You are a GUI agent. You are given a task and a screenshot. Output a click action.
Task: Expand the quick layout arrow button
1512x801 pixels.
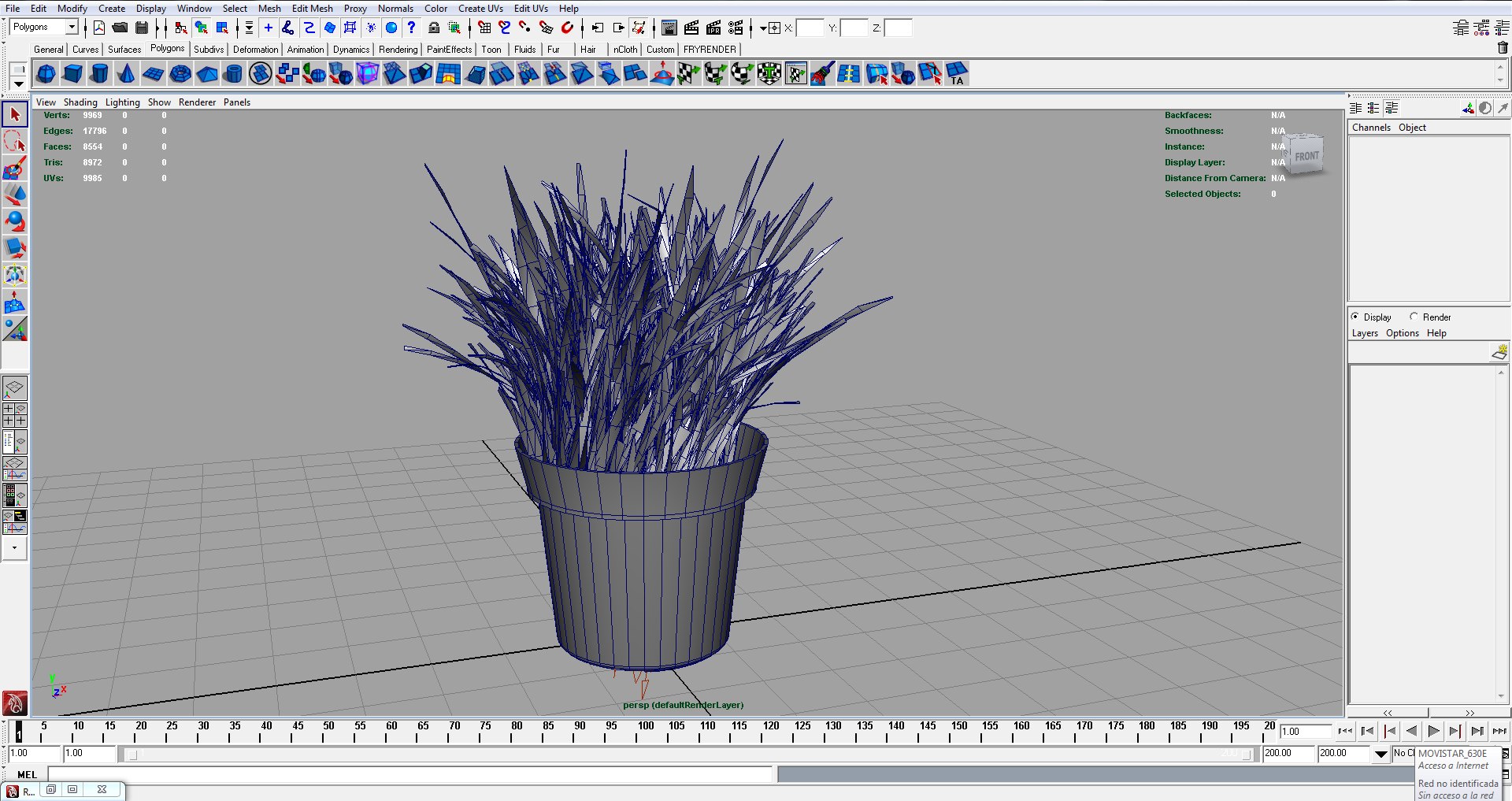coord(15,548)
